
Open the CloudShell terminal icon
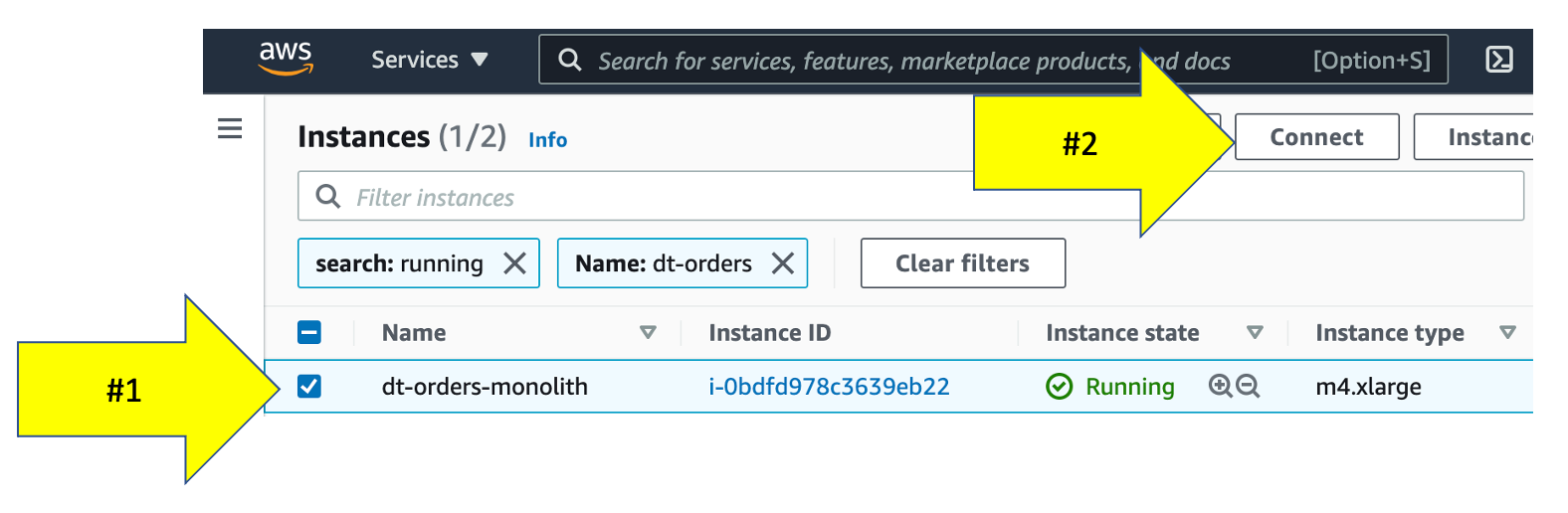pos(1498,60)
